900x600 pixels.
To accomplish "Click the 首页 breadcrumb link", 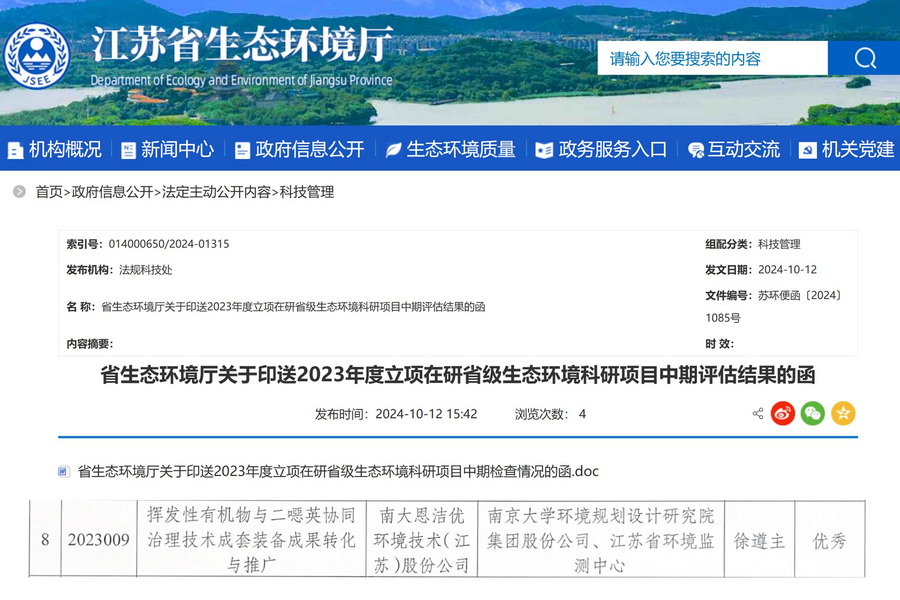I will [49, 192].
